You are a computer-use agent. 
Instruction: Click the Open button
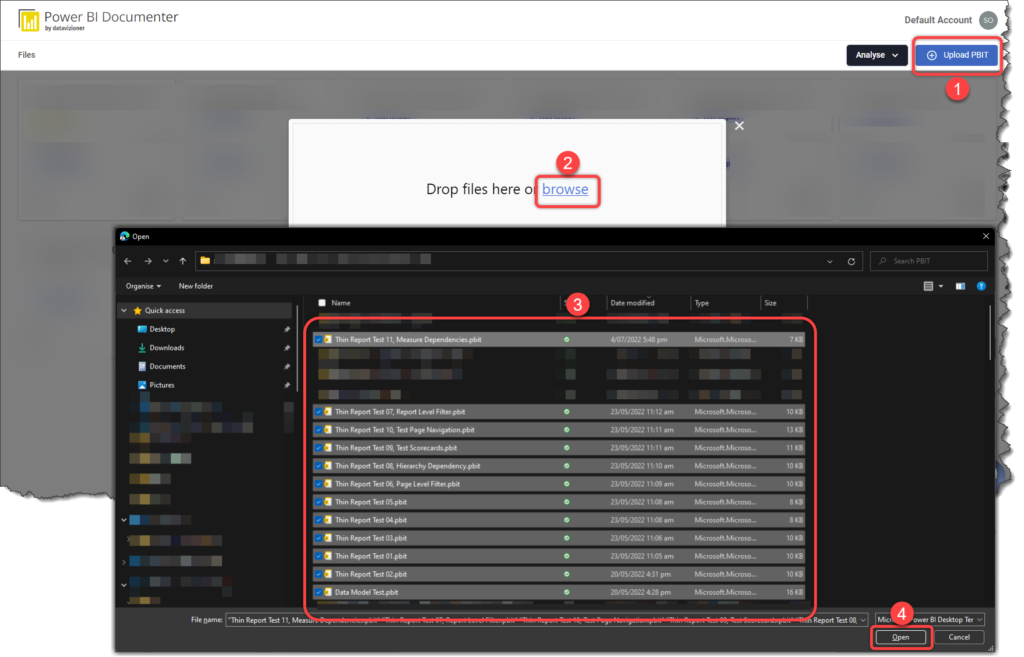click(901, 637)
